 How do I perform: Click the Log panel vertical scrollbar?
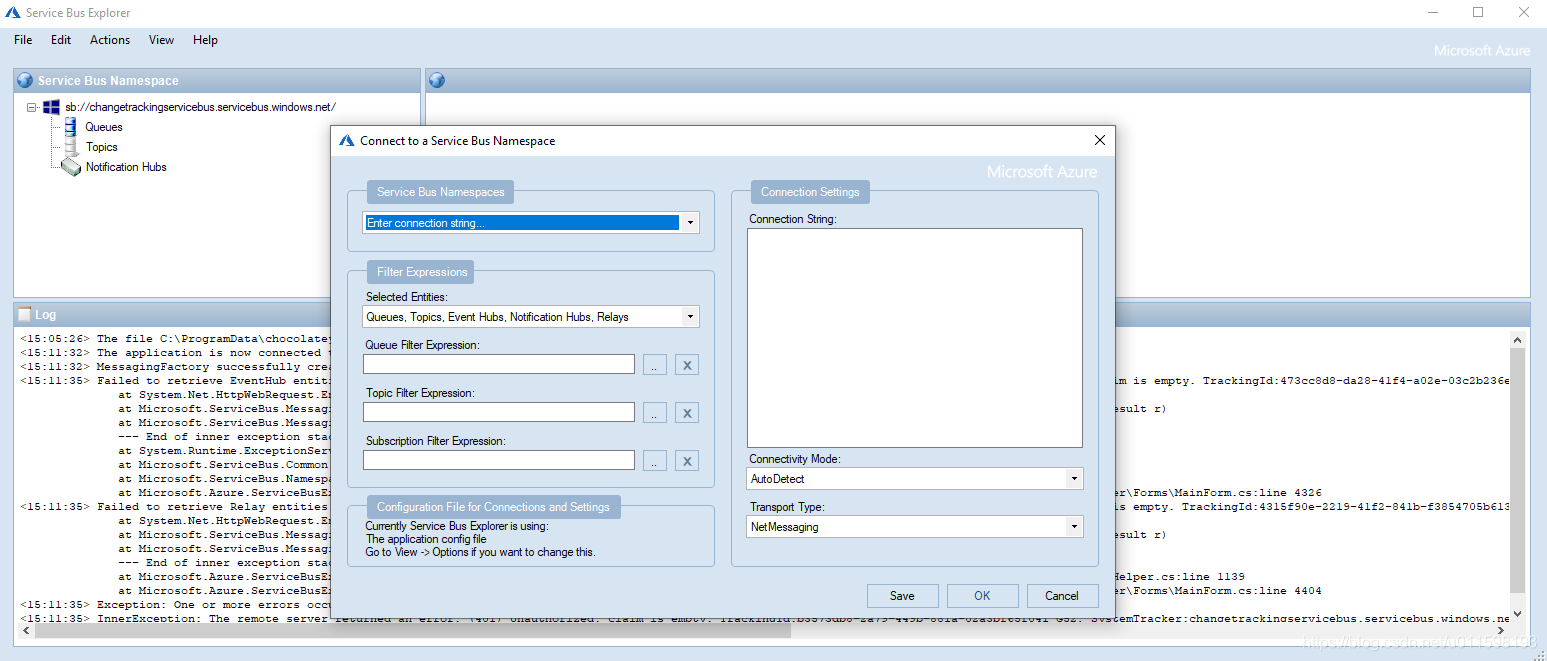(1517, 470)
